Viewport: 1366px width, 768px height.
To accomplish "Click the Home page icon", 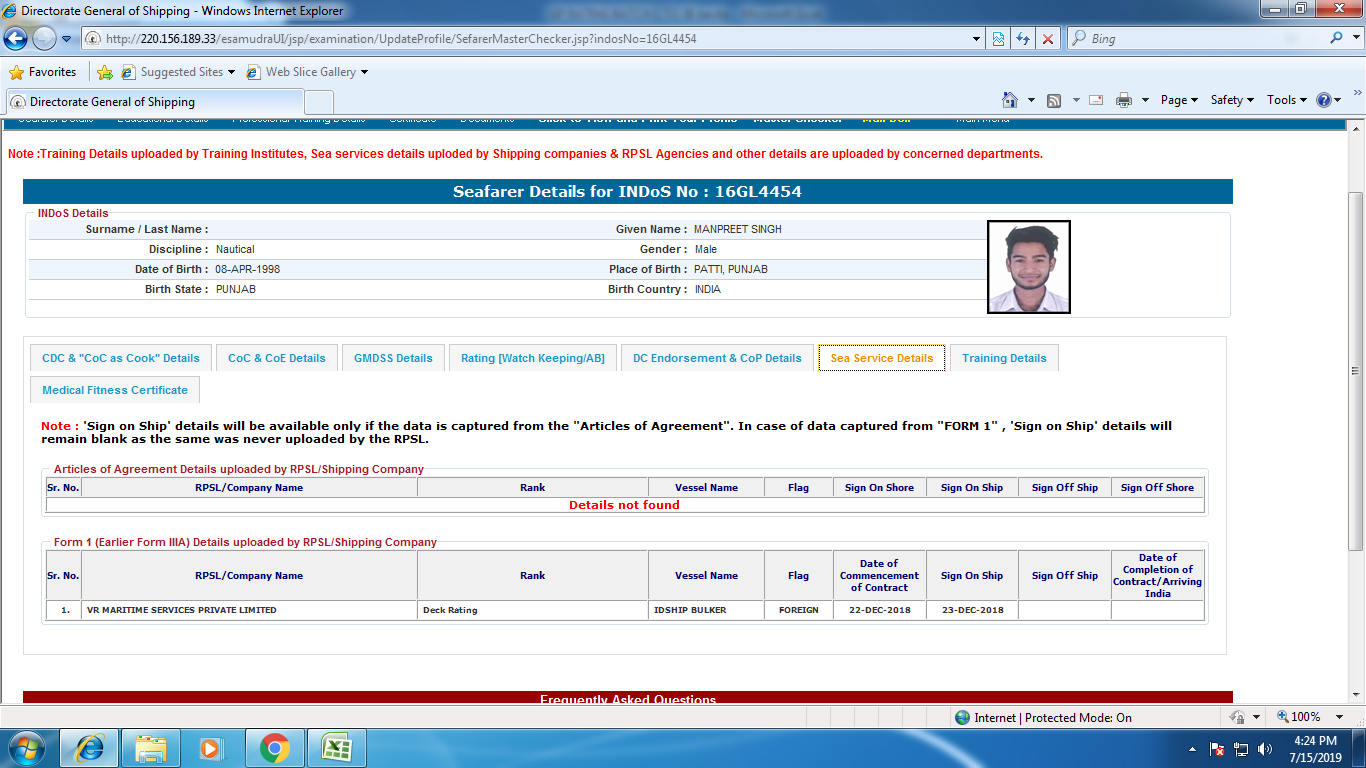I will (x=1010, y=100).
